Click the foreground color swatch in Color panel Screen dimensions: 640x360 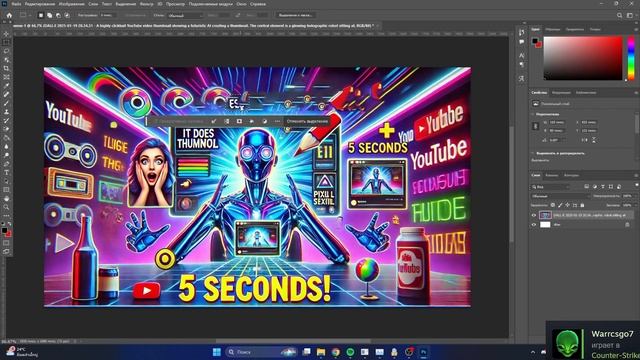pyautogui.click(x=535, y=41)
